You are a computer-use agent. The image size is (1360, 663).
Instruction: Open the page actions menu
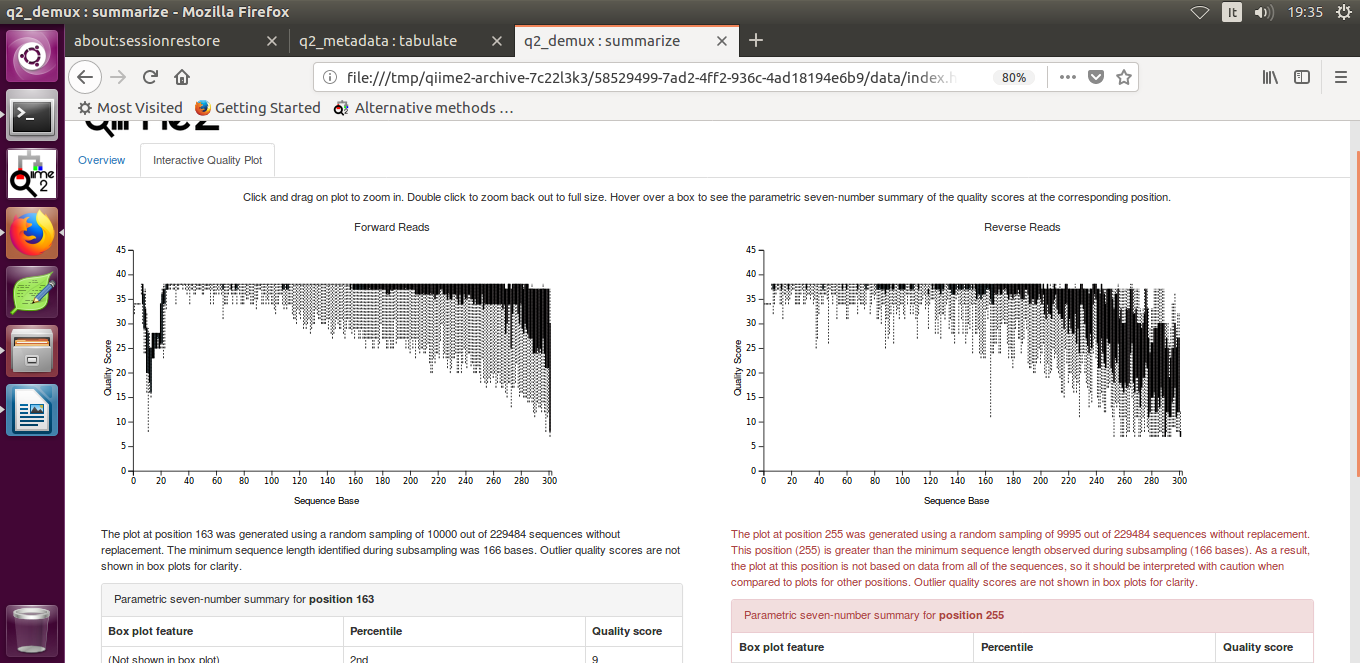tap(1067, 76)
